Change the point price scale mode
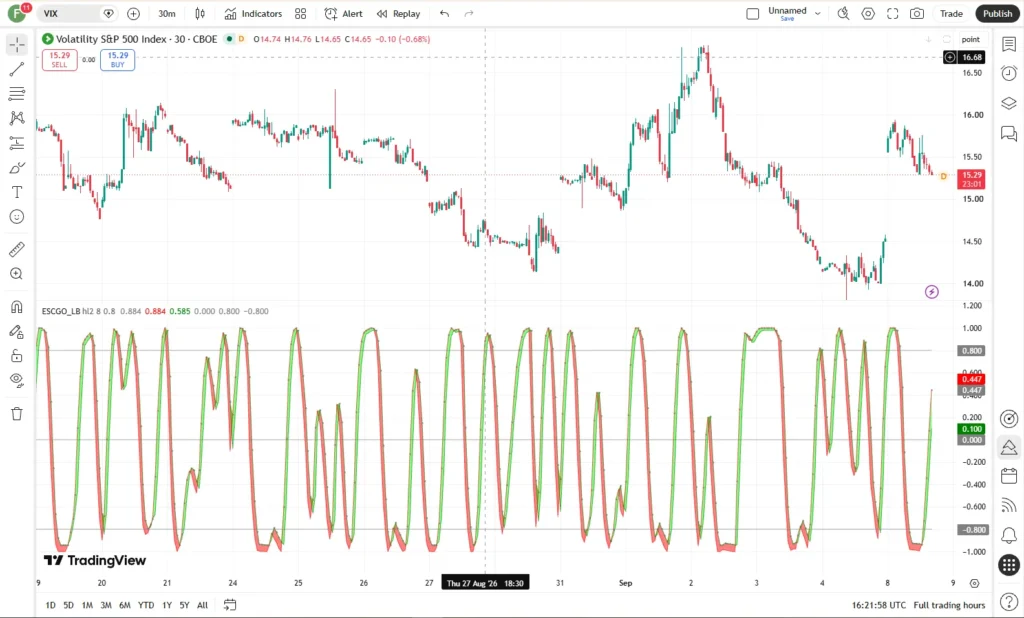 click(970, 39)
